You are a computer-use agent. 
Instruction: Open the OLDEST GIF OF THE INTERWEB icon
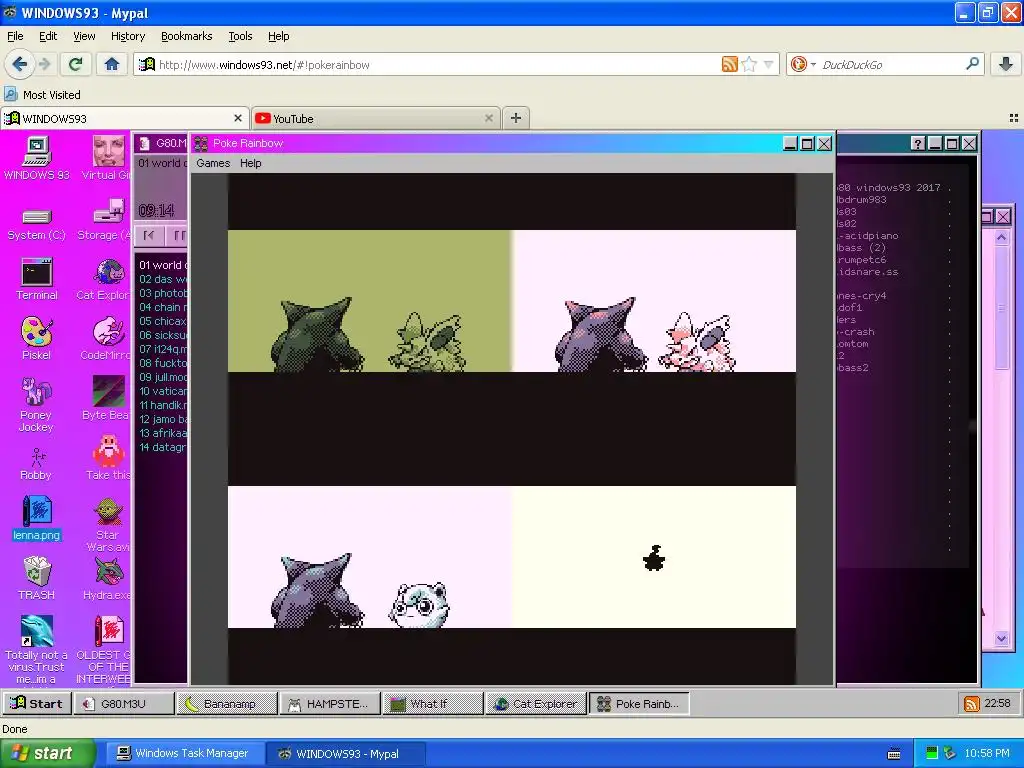click(104, 649)
